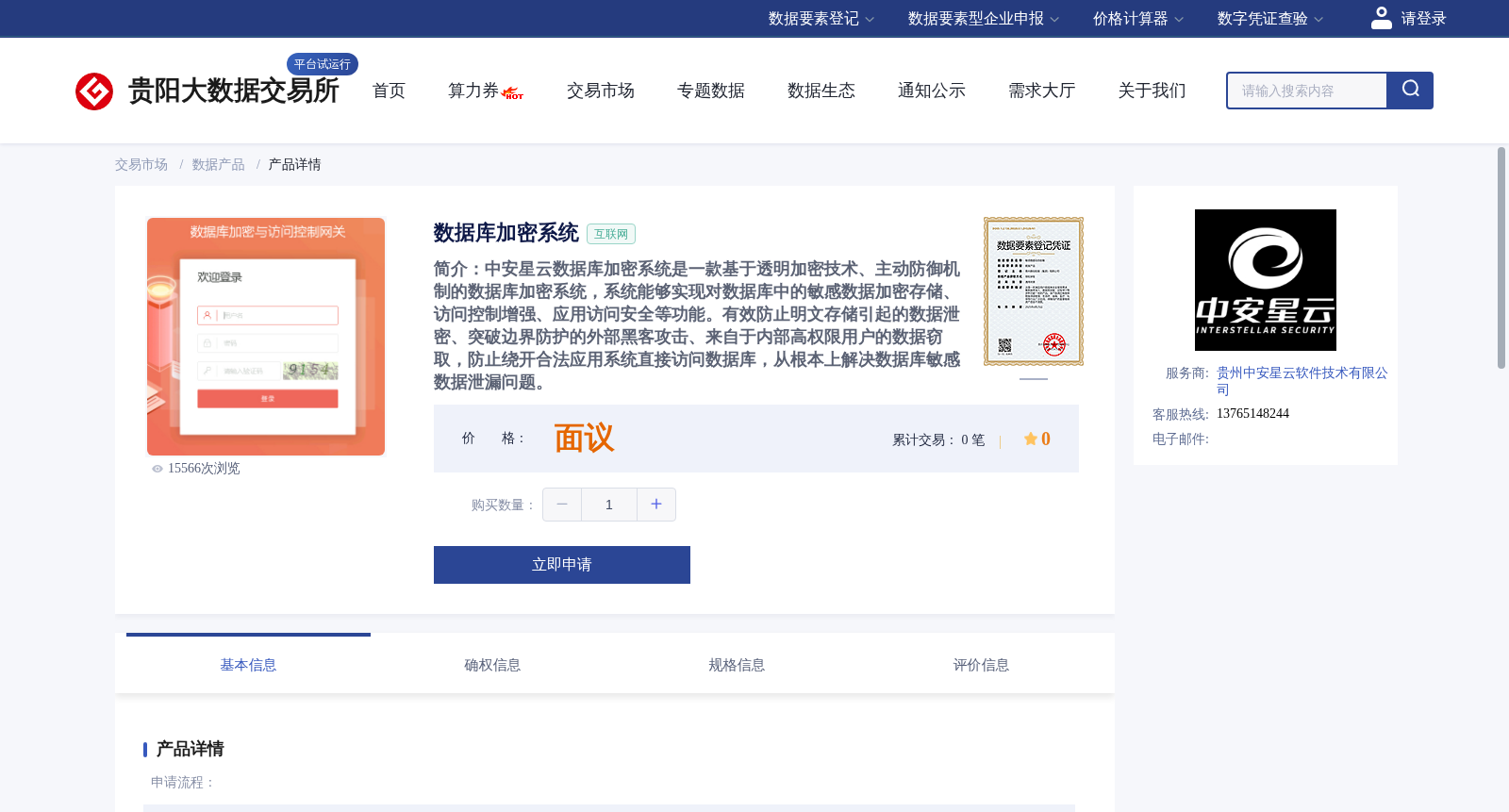This screenshot has height=812, width=1509.
Task: Click the purchase quantity number field
Action: coord(609,505)
